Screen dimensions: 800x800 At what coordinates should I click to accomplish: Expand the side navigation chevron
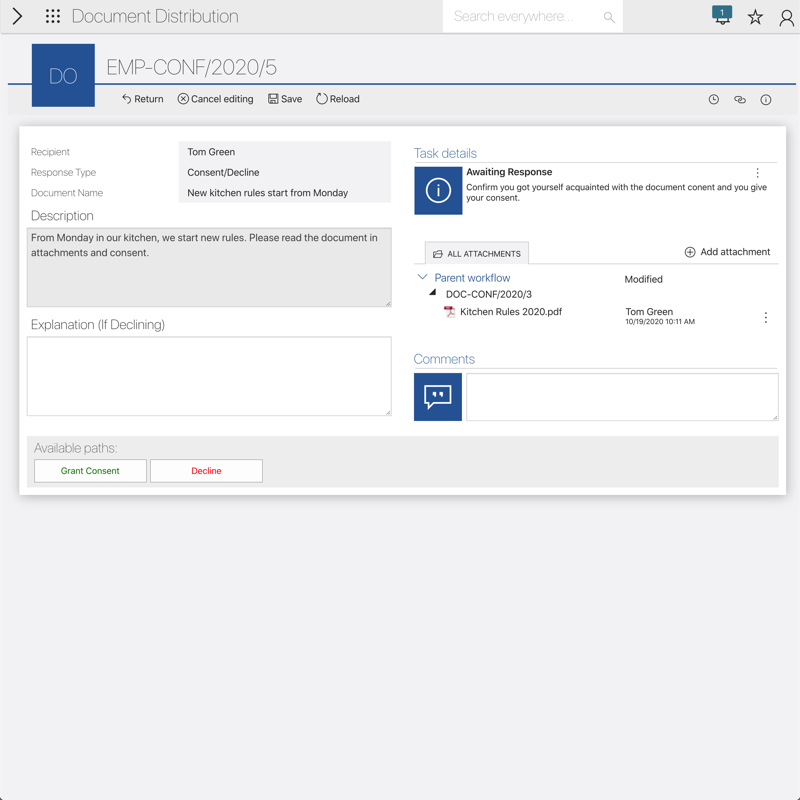pos(17,17)
